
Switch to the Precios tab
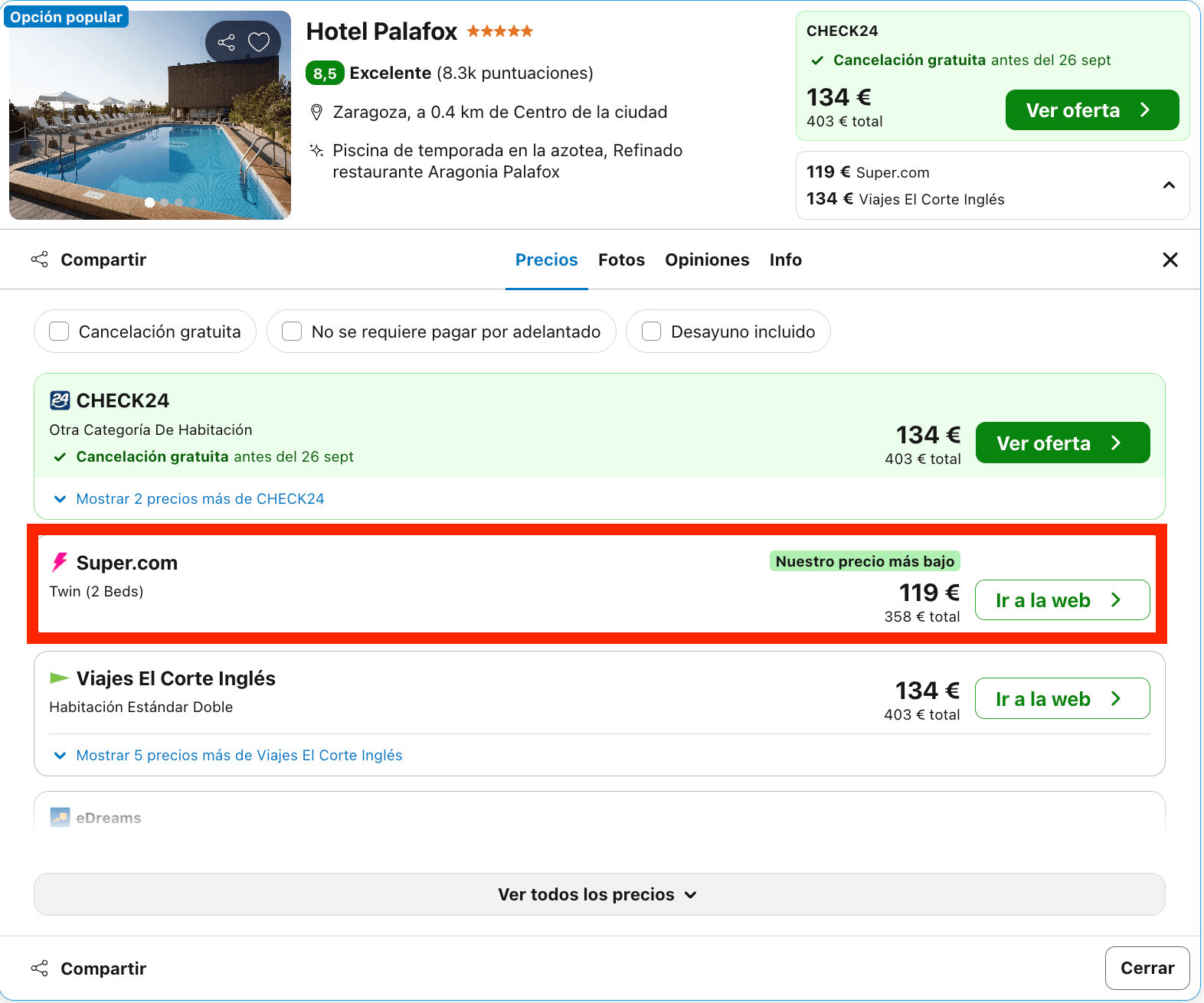click(x=547, y=260)
